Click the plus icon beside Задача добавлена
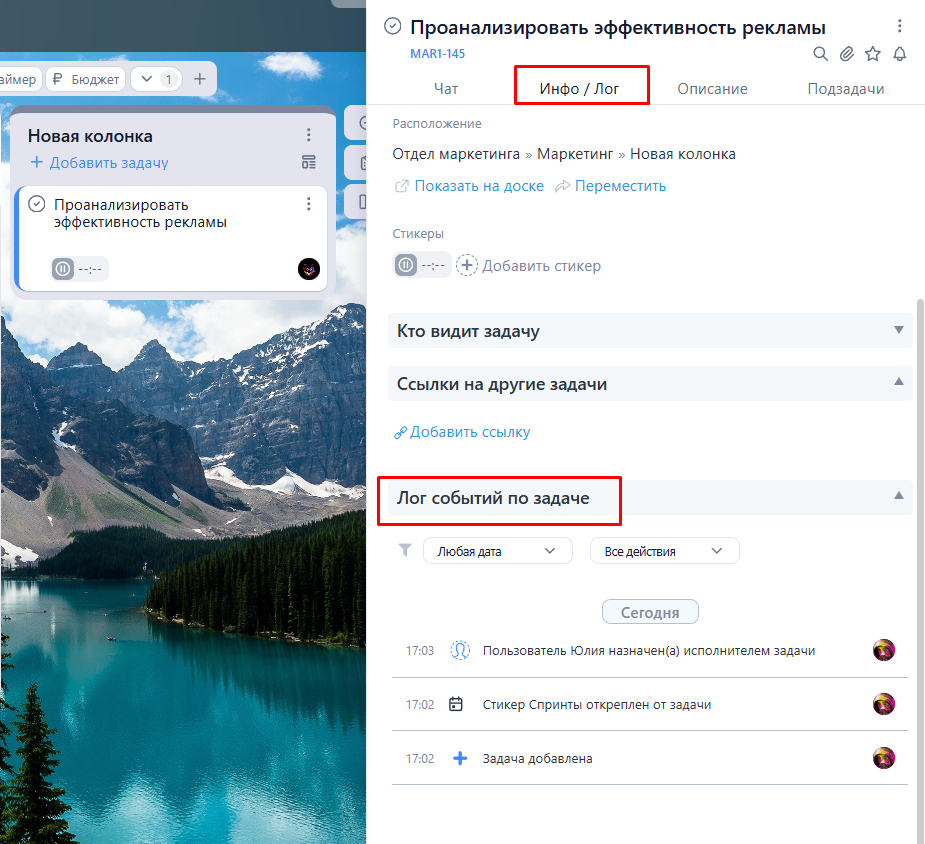The height and width of the screenshot is (844, 925). click(x=460, y=758)
